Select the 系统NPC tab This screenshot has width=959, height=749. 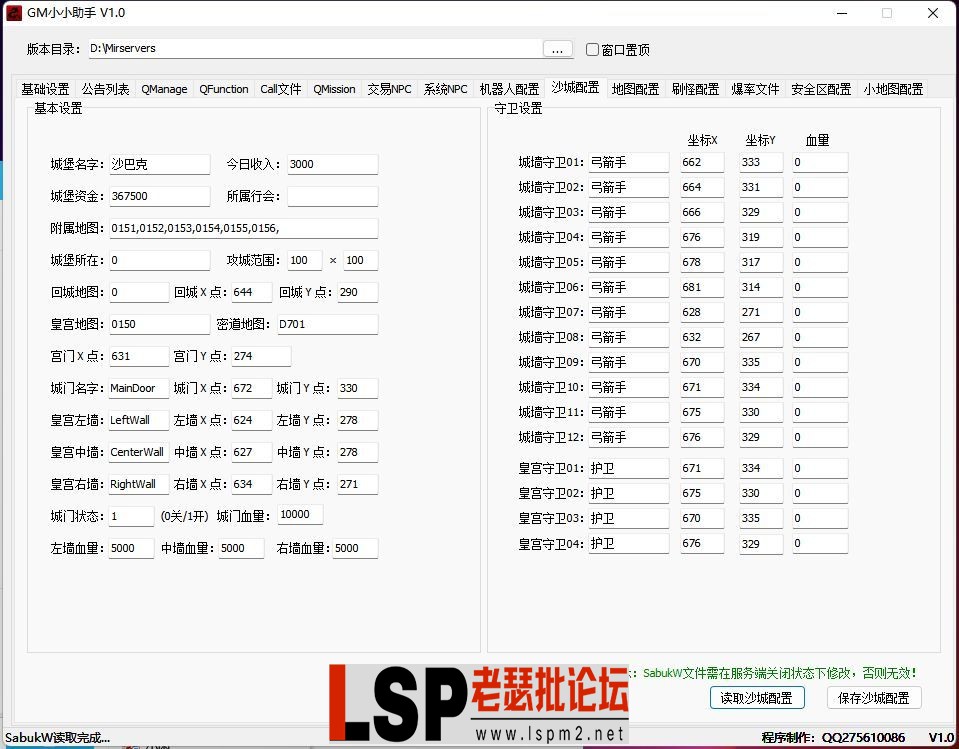click(x=445, y=88)
